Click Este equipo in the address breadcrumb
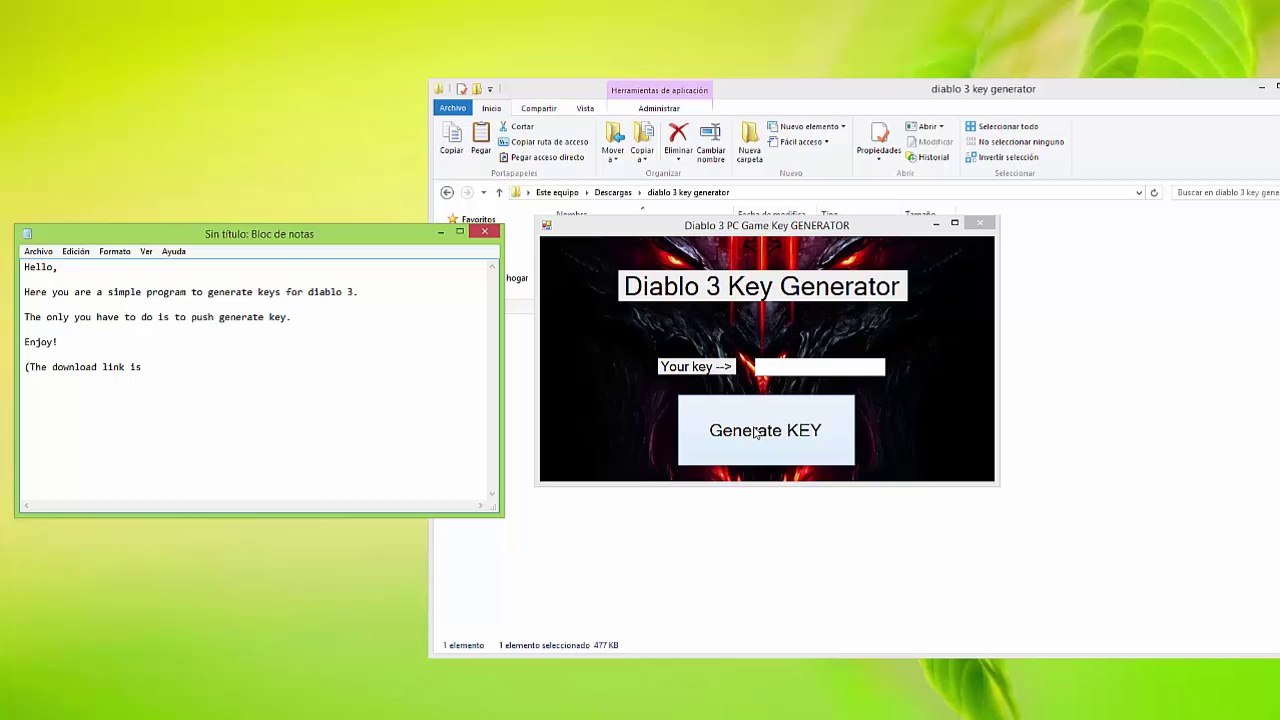 pyautogui.click(x=557, y=192)
